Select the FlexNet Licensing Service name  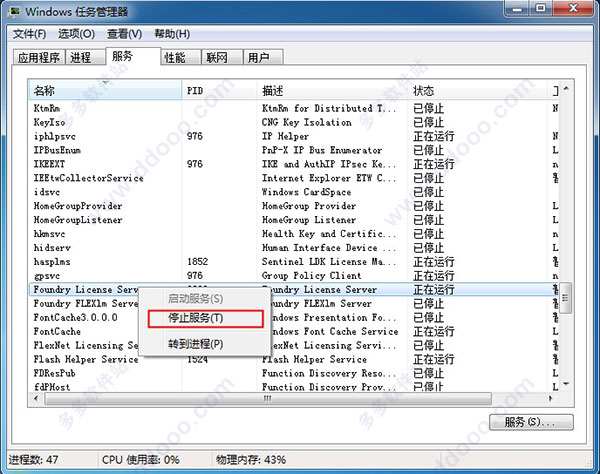85,345
